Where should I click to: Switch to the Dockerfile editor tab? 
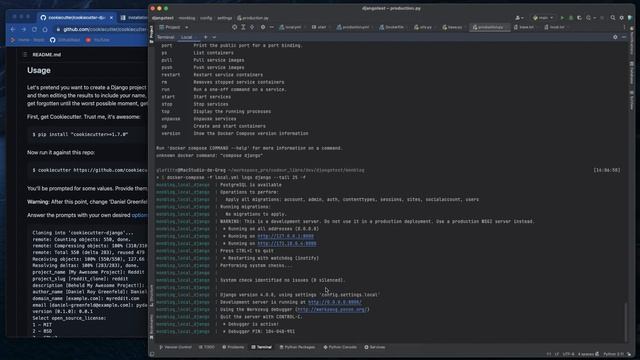393,27
